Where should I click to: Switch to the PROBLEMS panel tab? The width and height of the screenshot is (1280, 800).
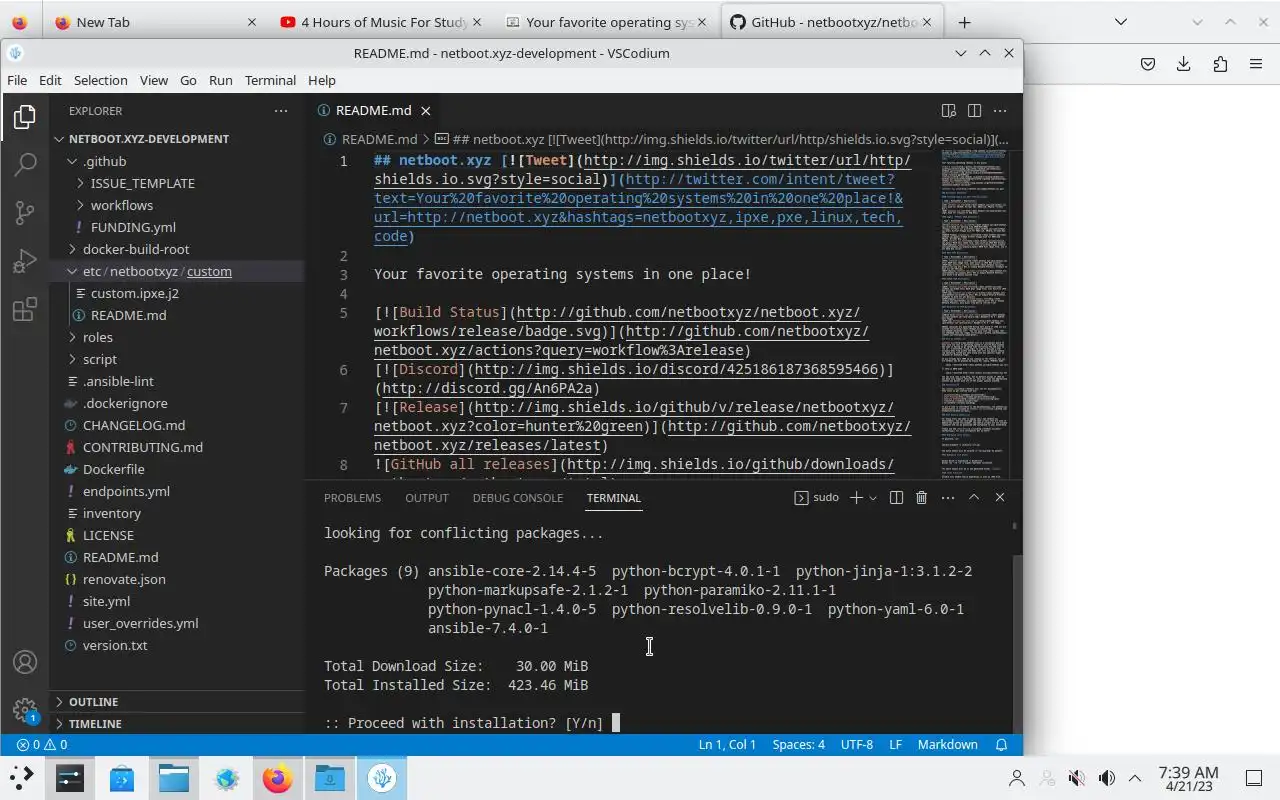352,497
